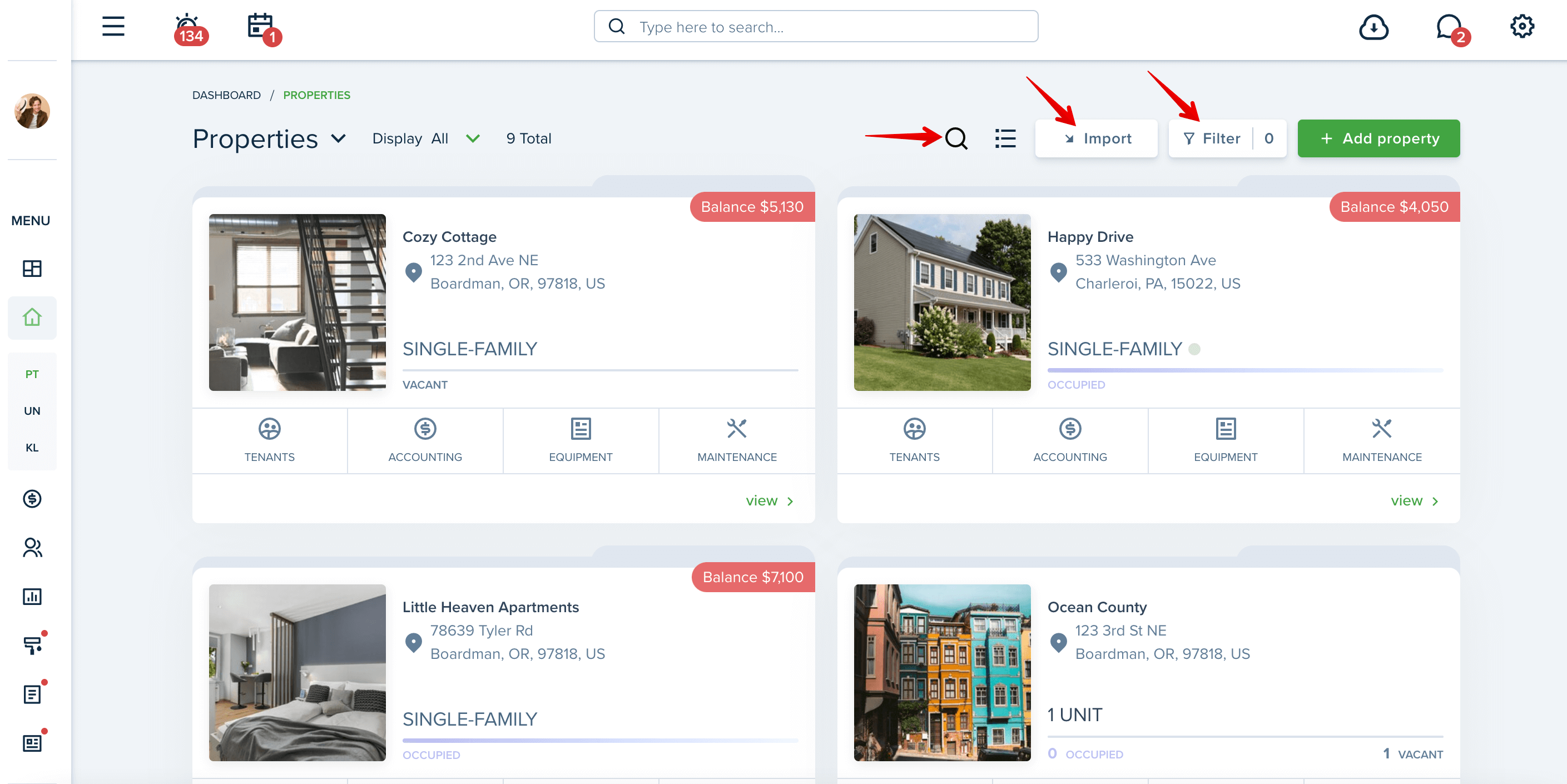Switch to list view icon

pyautogui.click(x=1005, y=138)
